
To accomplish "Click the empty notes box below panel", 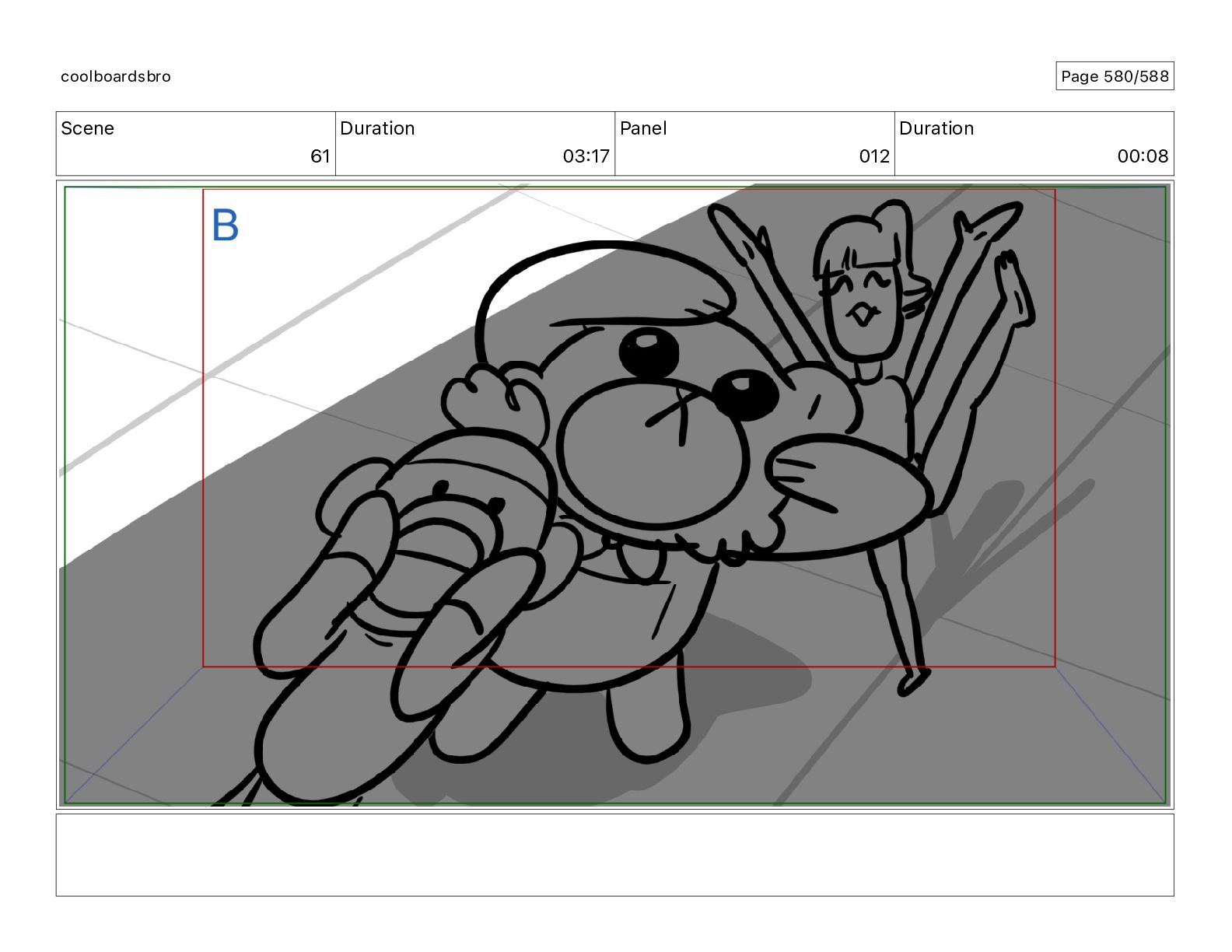I will (615, 855).
